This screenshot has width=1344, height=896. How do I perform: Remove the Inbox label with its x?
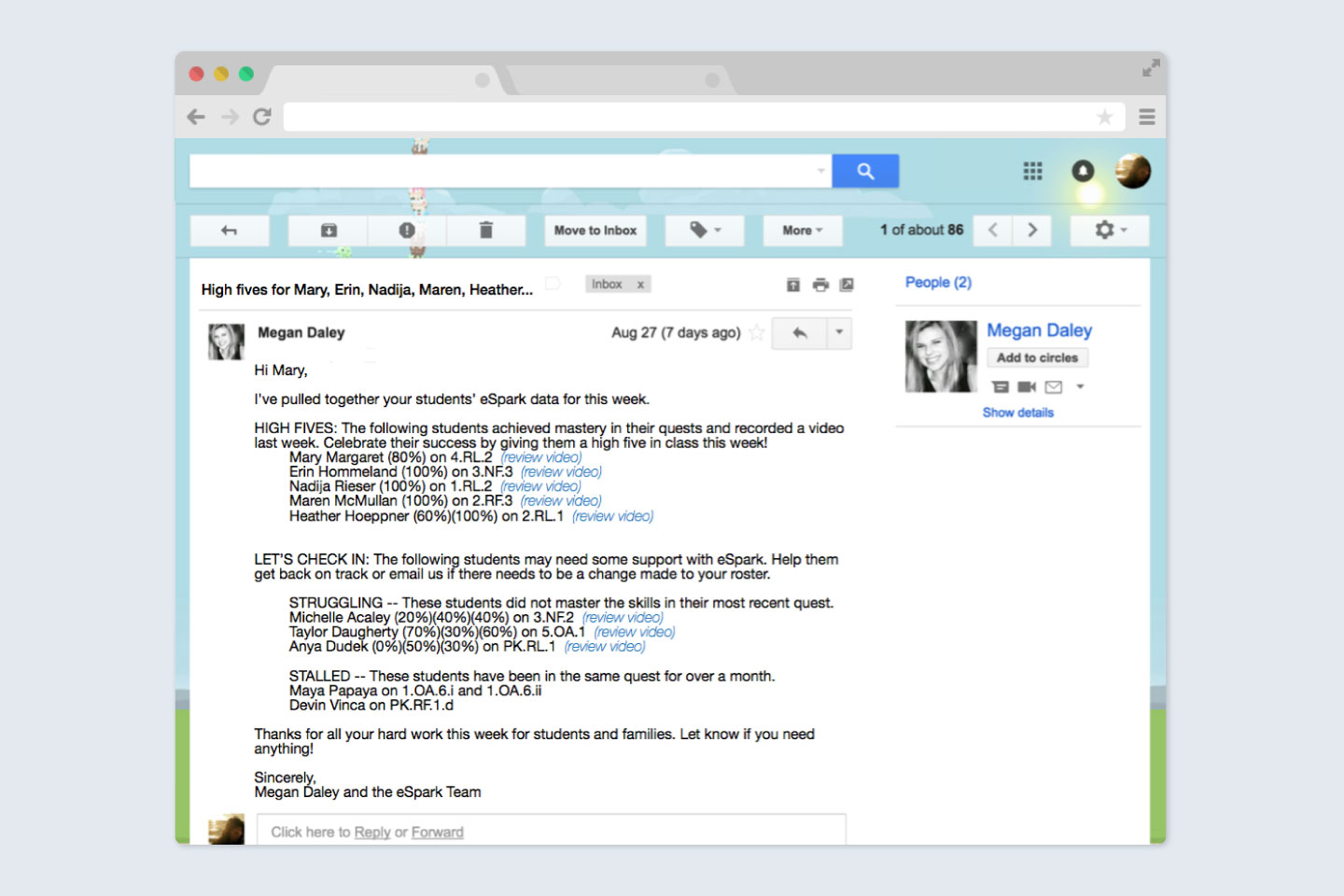click(640, 285)
